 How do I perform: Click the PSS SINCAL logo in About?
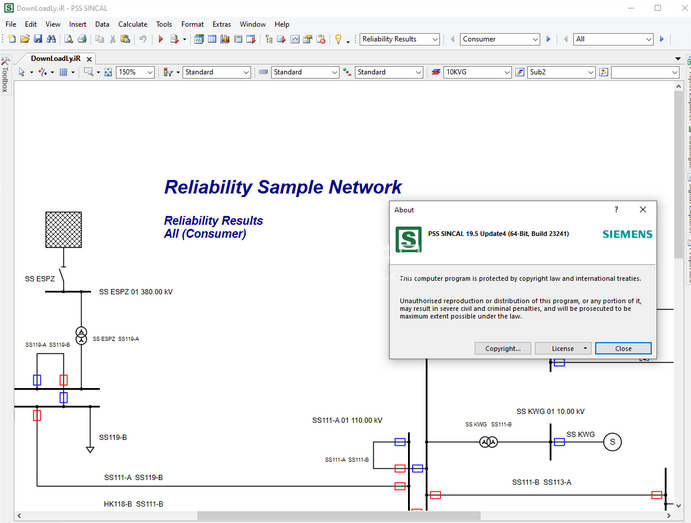(409, 239)
